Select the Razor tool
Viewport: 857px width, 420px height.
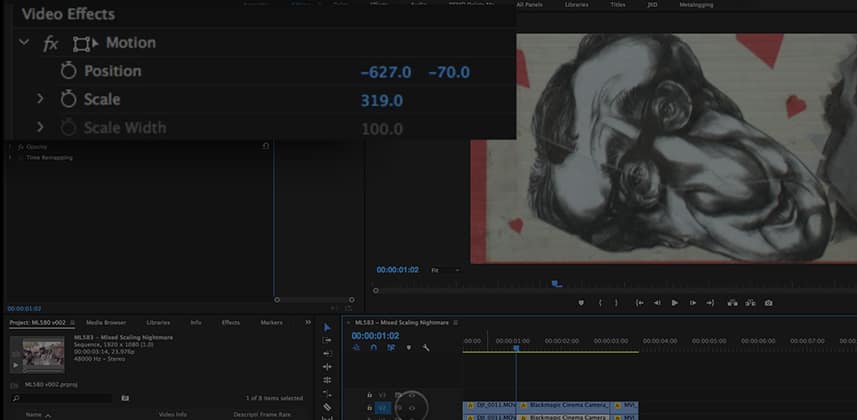327,406
